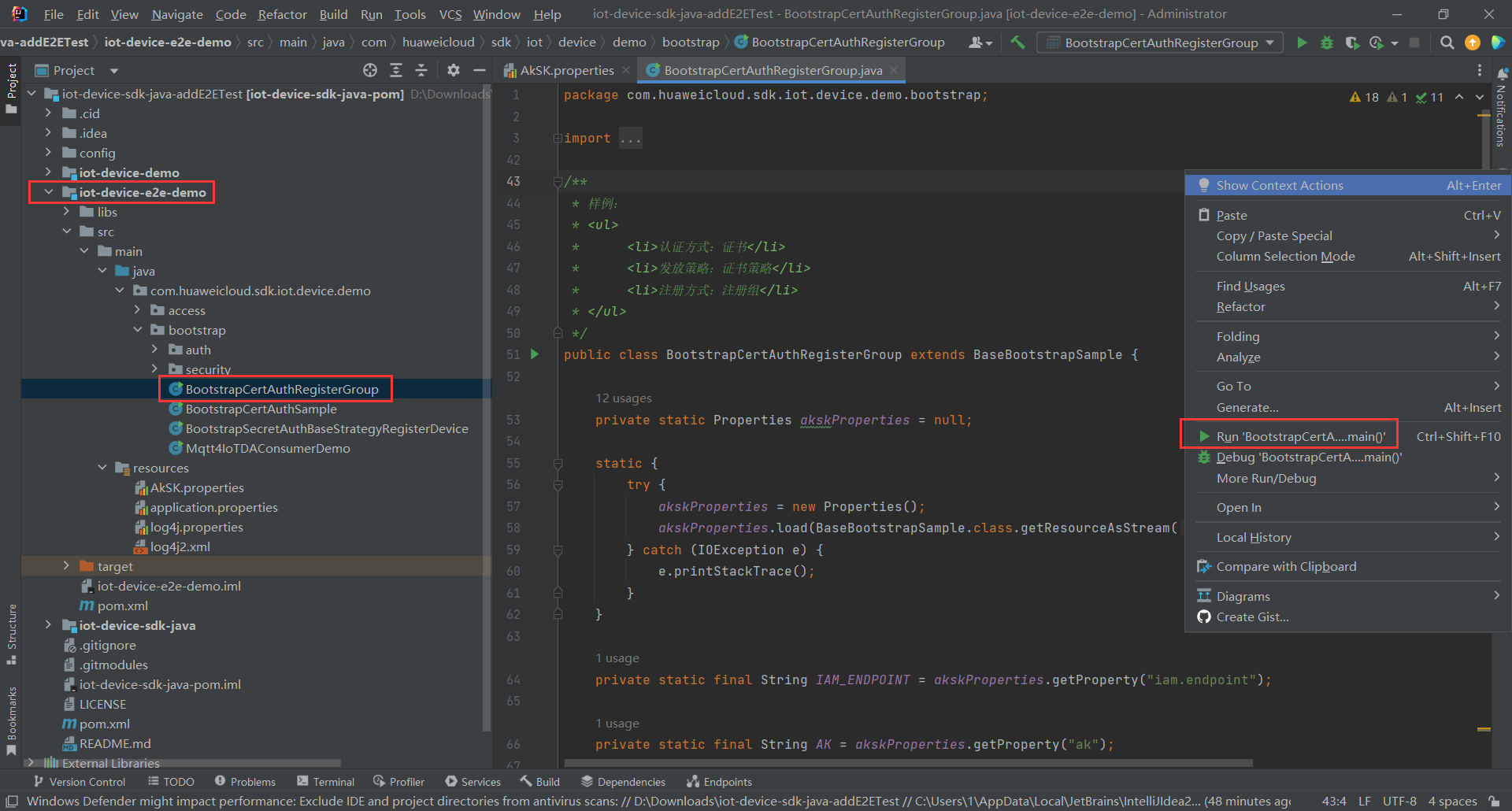The height and width of the screenshot is (811, 1512).
Task: Start debugging with the green bug icon
Action: pos(1327,43)
